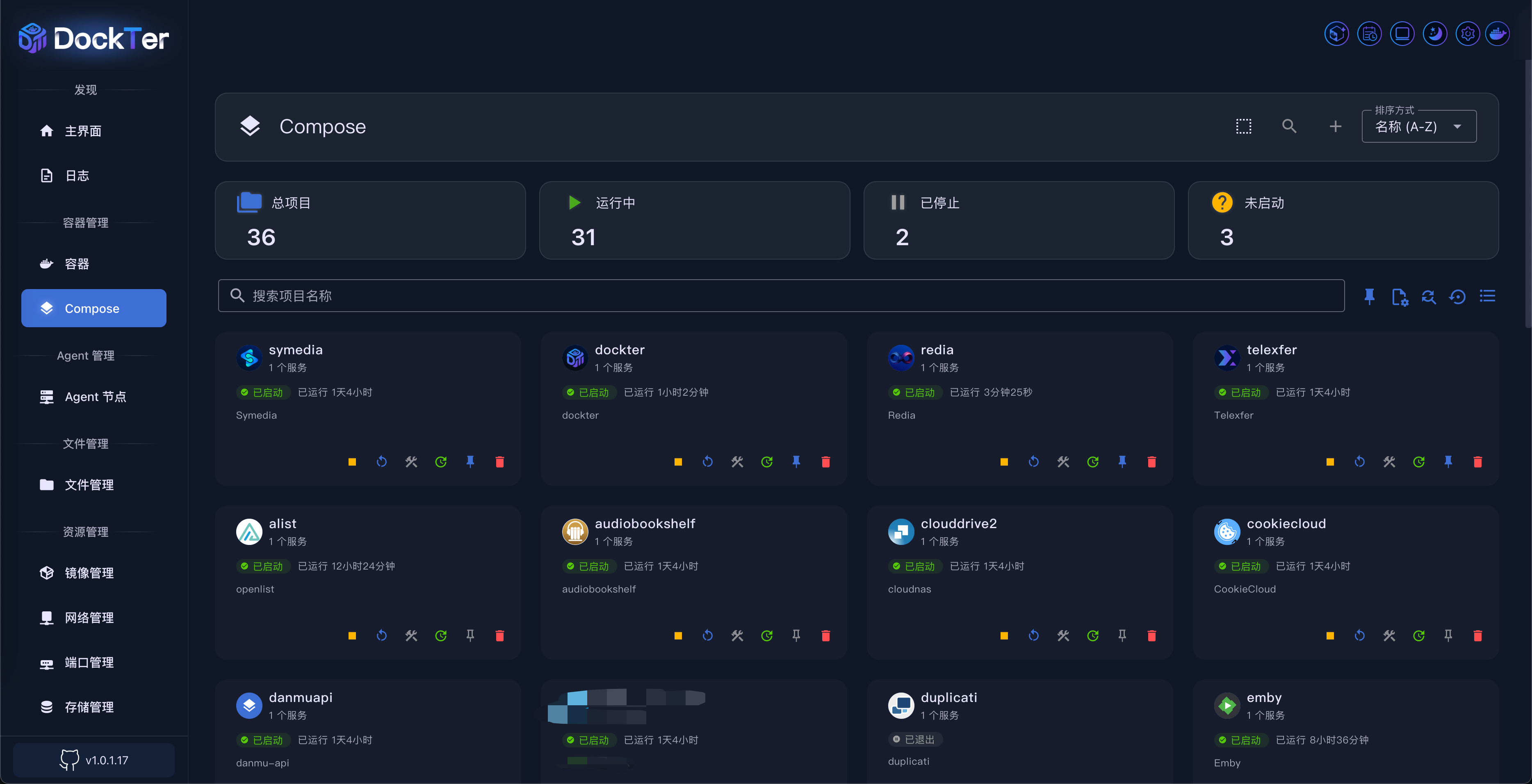
Task: Open the settings gear in the top bar
Action: (1467, 34)
